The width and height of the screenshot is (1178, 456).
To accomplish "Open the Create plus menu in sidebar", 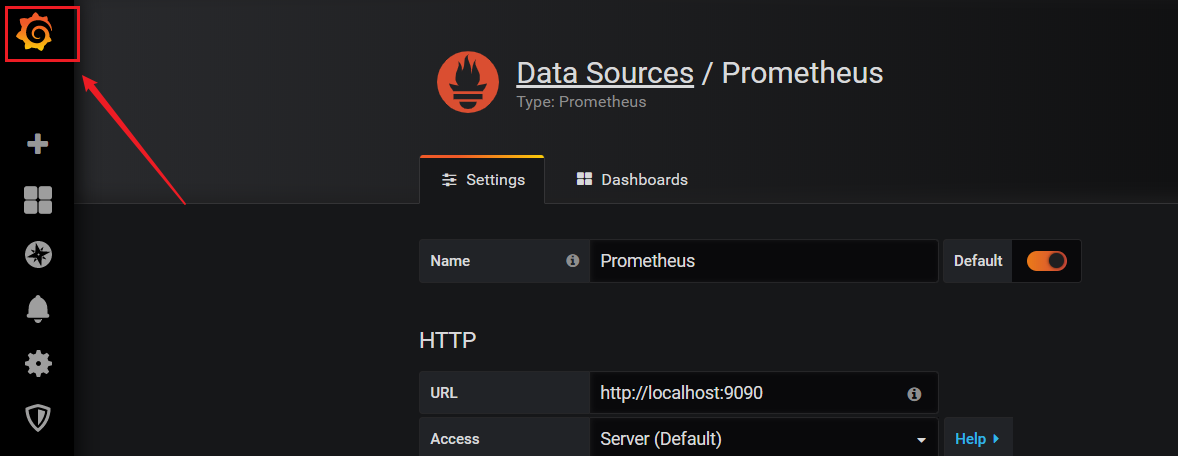I will coord(38,144).
